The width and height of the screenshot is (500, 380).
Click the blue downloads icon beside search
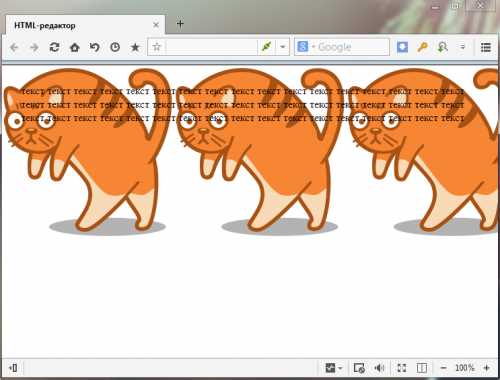402,47
